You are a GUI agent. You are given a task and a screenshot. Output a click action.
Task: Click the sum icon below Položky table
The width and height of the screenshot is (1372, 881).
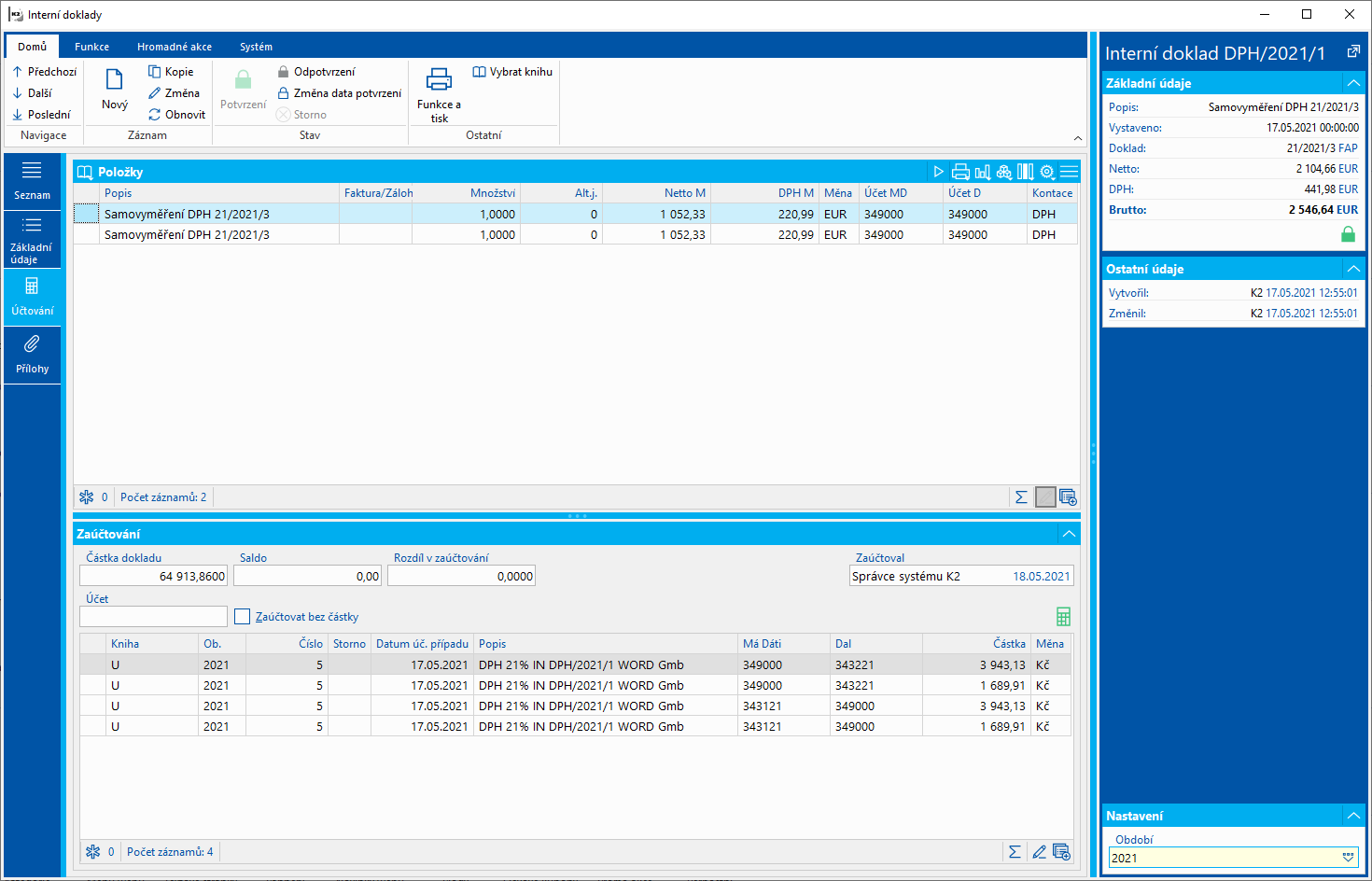1021,497
